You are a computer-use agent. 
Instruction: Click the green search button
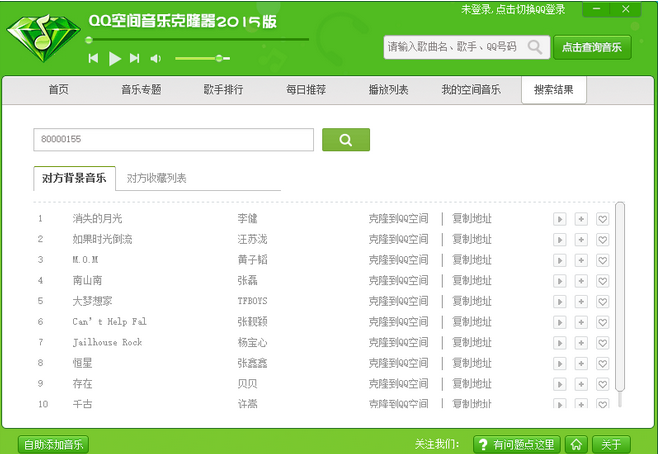point(346,140)
